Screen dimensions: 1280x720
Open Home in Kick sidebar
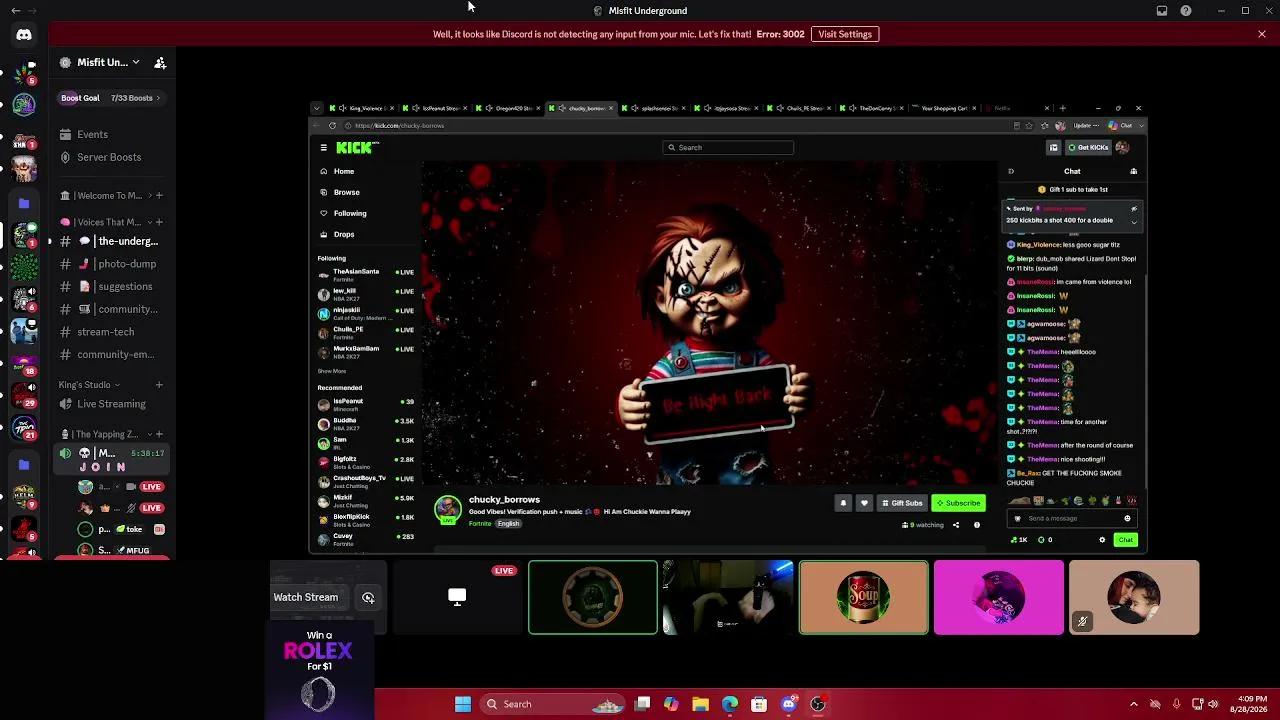pyautogui.click(x=344, y=172)
